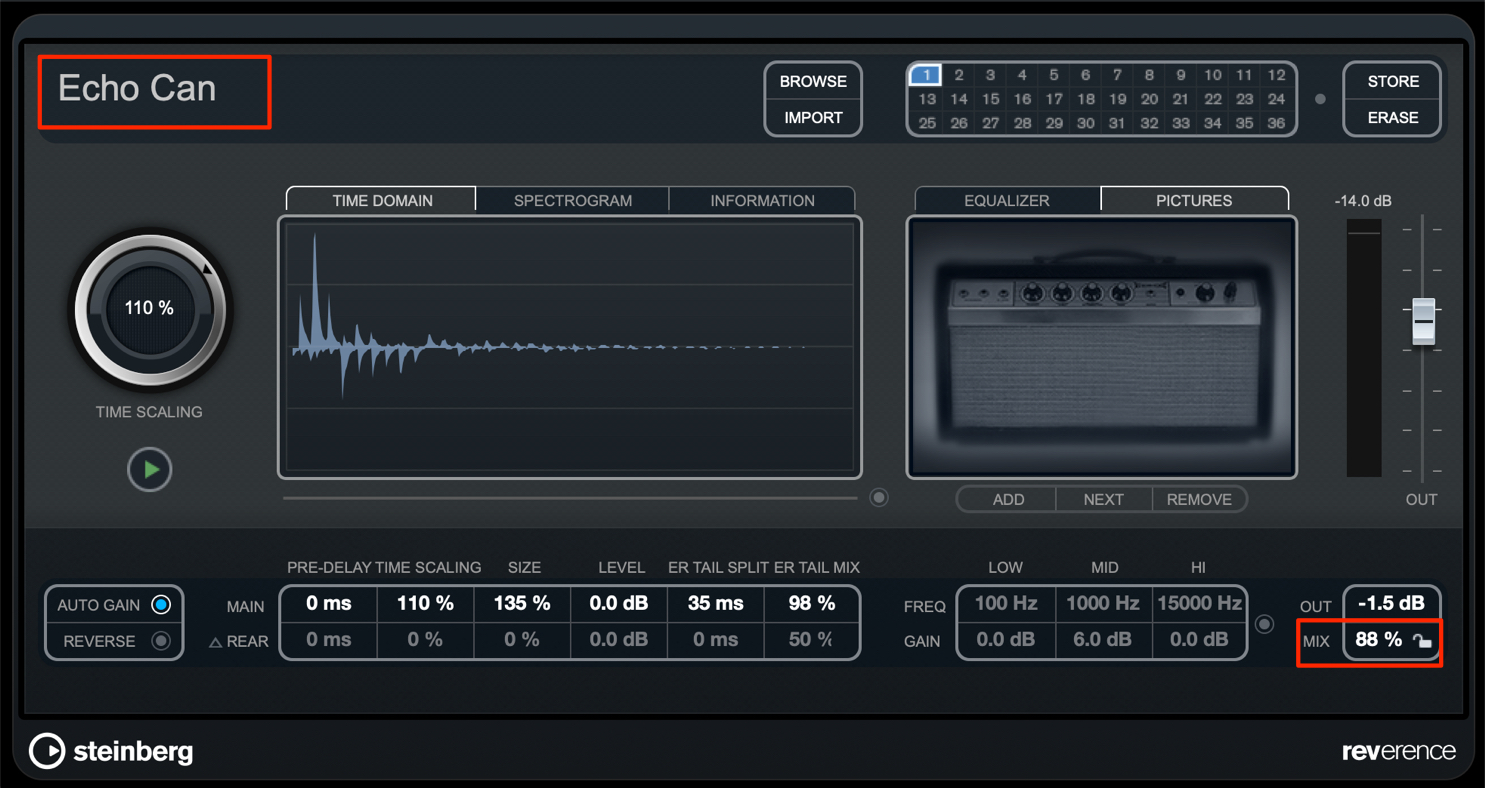Click the STORE button
Viewport: 1486px width, 788px height.
pyautogui.click(x=1393, y=81)
